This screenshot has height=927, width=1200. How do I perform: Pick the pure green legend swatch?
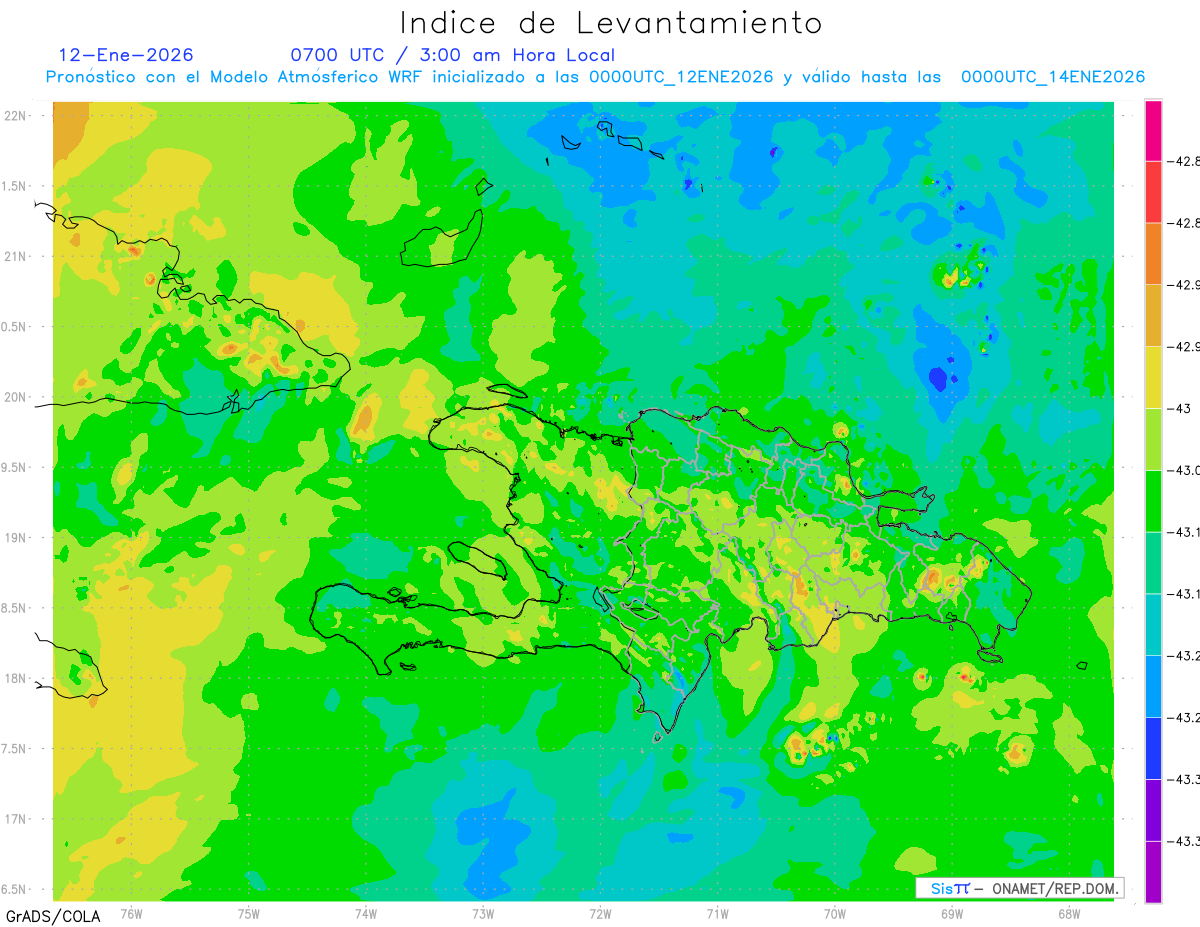1153,501
